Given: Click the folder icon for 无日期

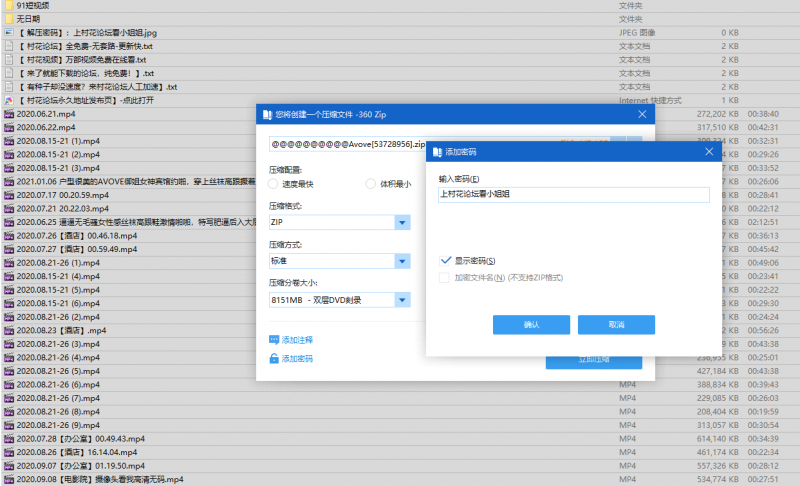Looking at the screenshot, I should (x=9, y=19).
